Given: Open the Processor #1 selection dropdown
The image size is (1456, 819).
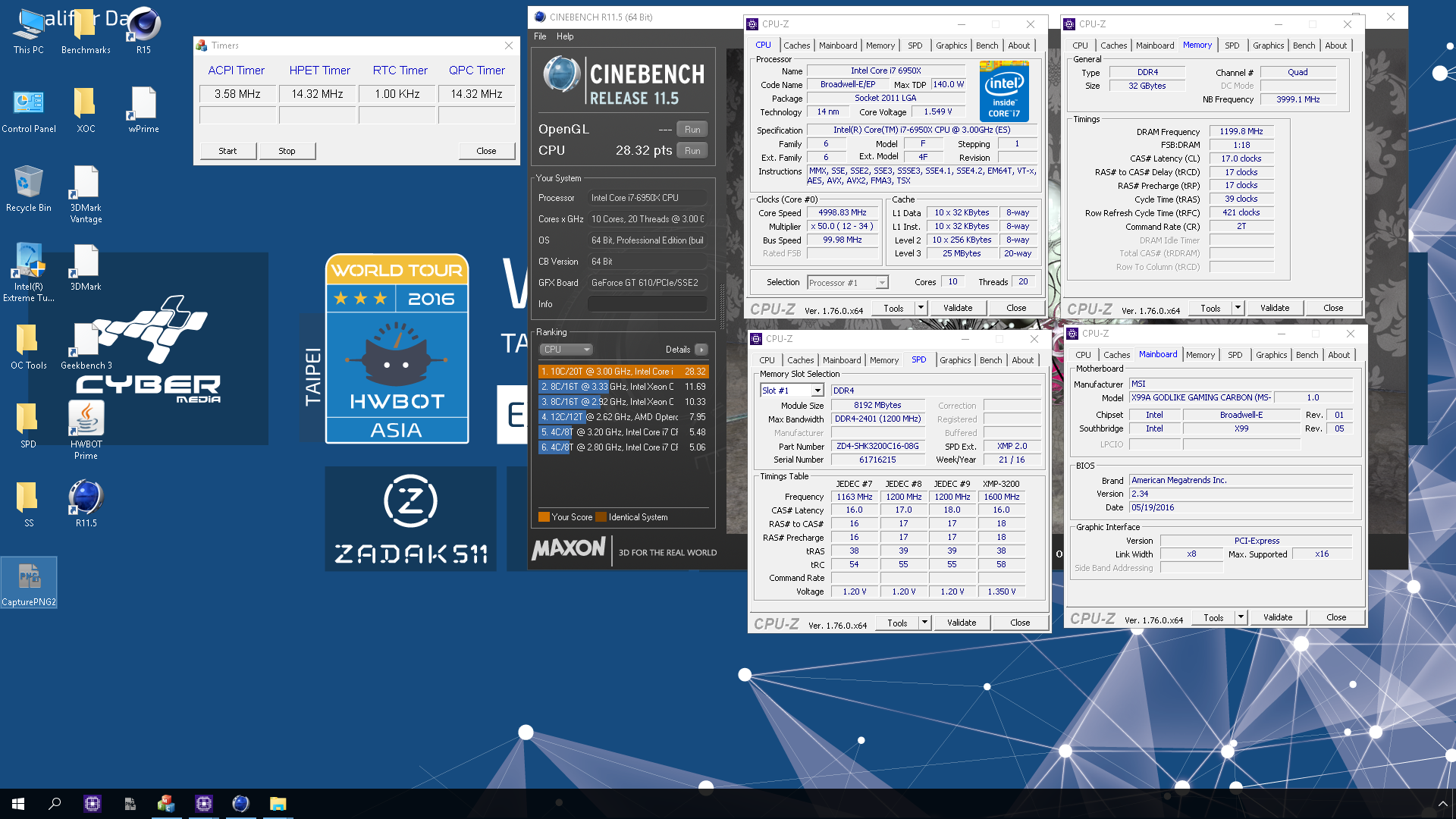Looking at the screenshot, I should [847, 282].
